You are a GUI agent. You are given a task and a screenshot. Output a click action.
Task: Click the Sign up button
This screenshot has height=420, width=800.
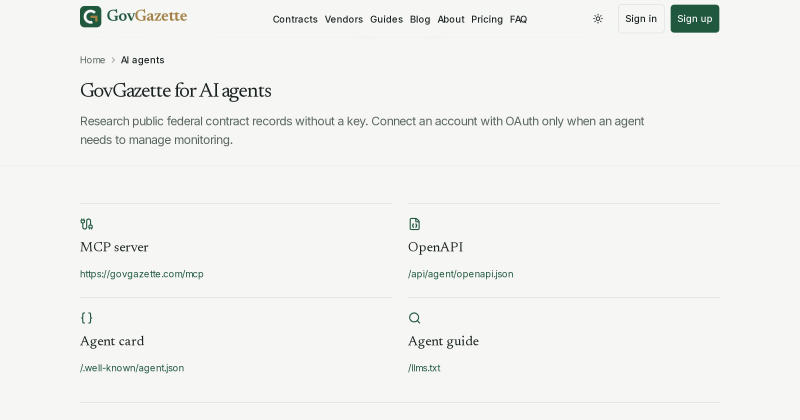[x=695, y=19]
